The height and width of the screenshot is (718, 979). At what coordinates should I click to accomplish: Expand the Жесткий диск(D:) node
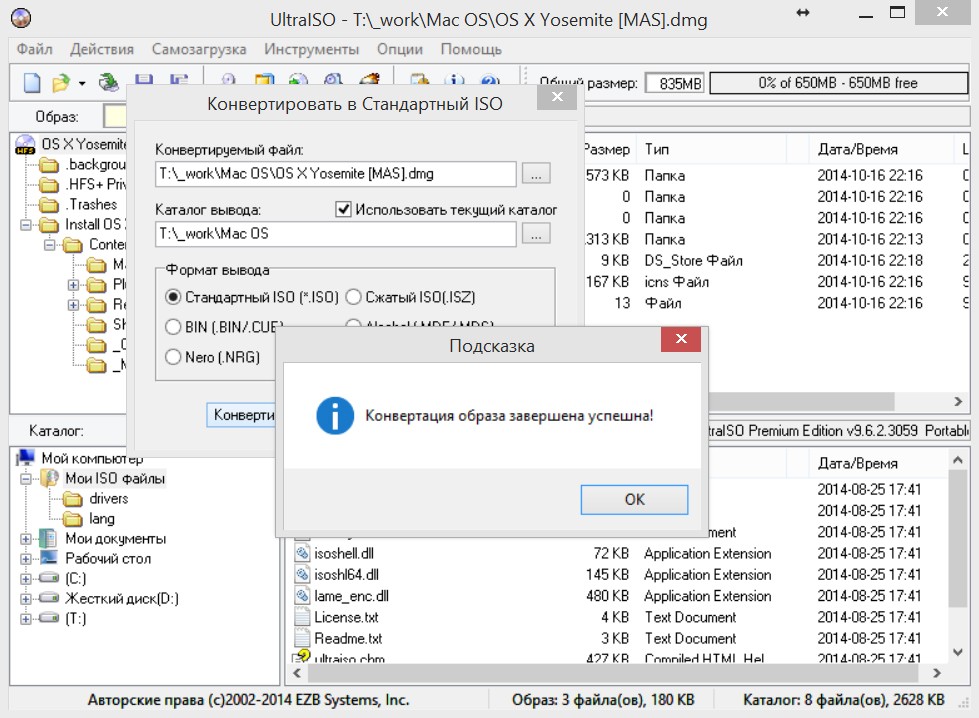point(26,599)
